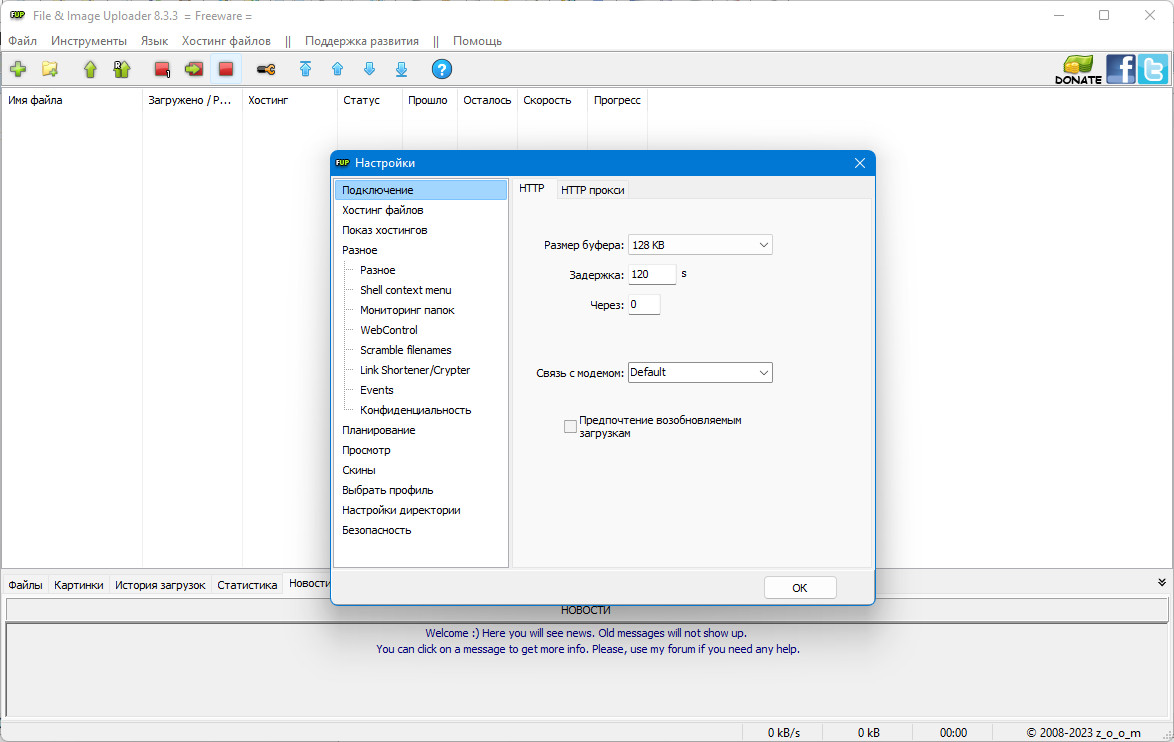
Task: Open the Facebook icon link
Action: tap(1121, 70)
